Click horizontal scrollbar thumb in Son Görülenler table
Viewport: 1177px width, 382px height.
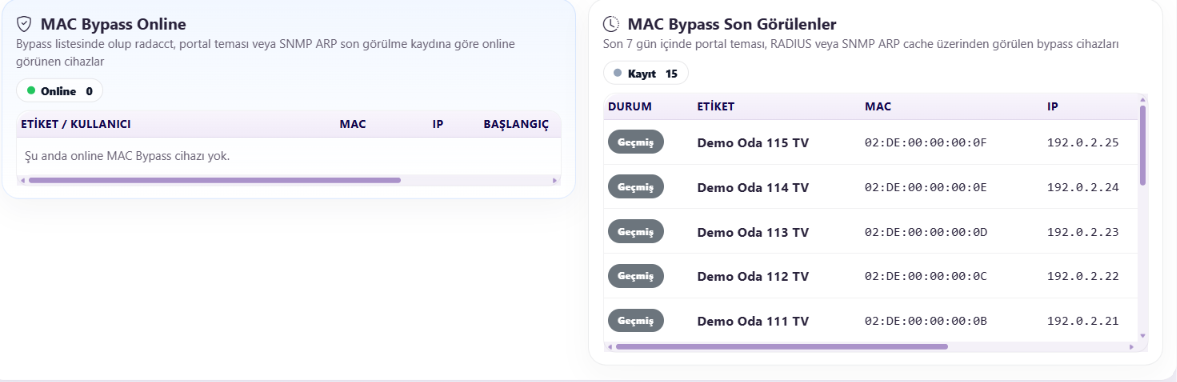pos(781,347)
